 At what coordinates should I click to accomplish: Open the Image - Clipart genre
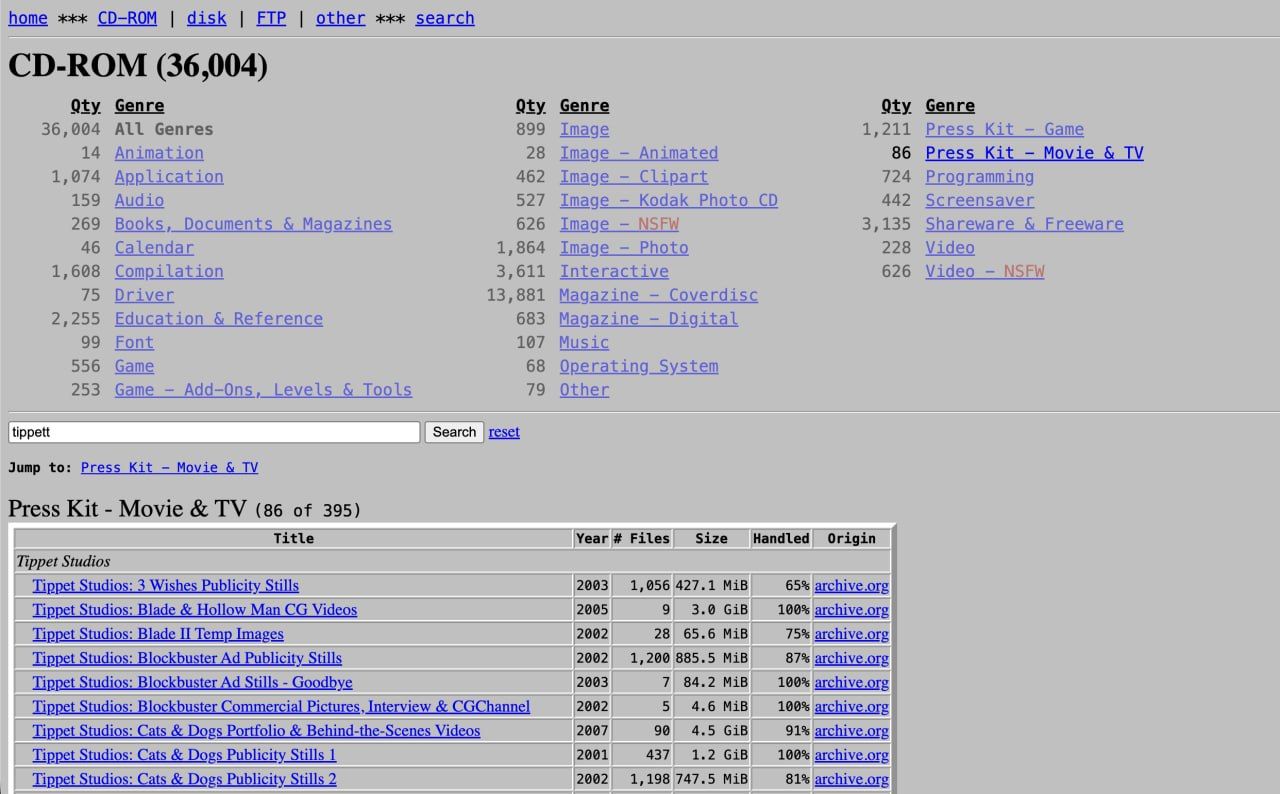click(x=634, y=177)
